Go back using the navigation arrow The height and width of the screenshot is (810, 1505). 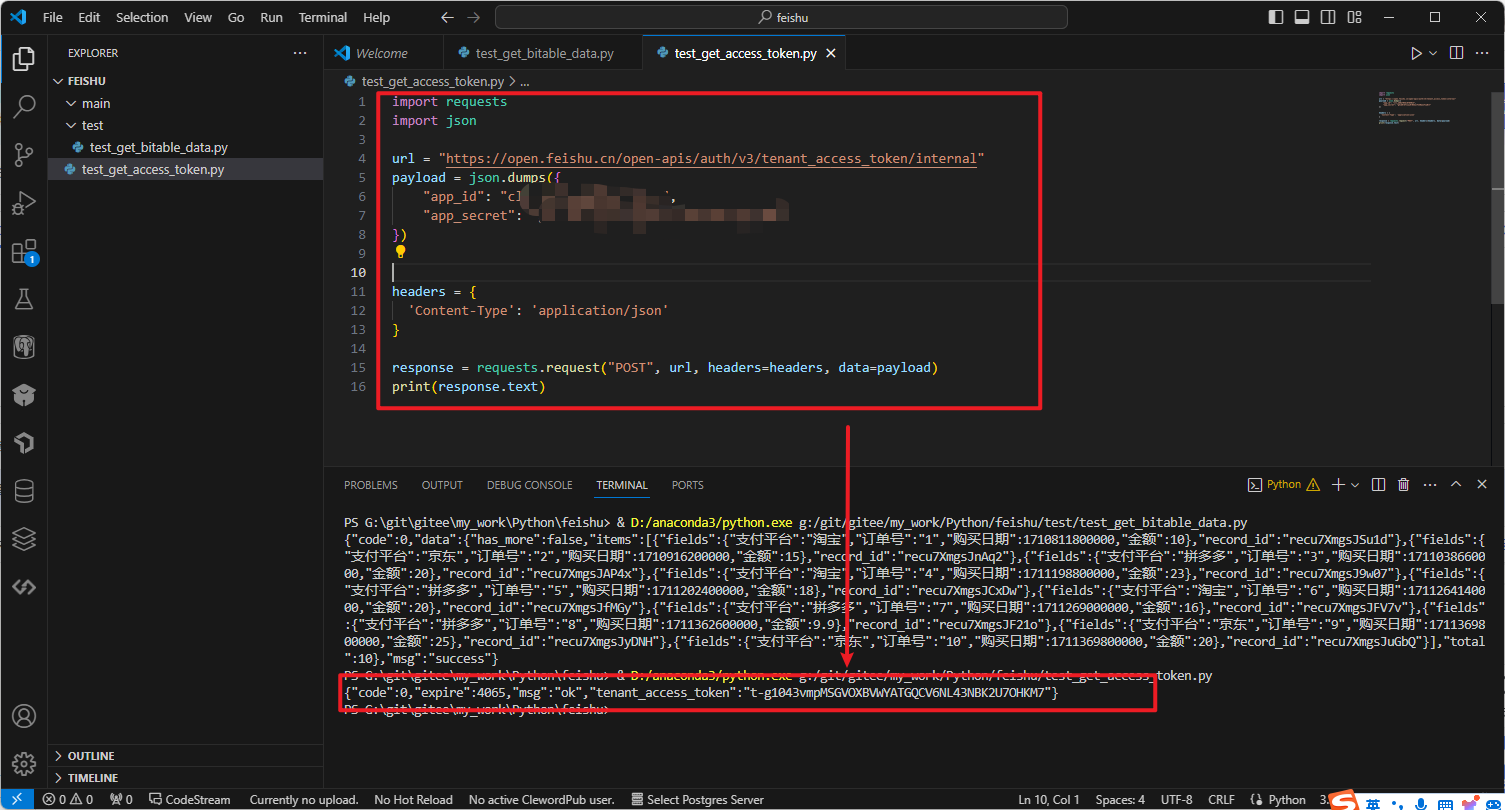(x=447, y=17)
